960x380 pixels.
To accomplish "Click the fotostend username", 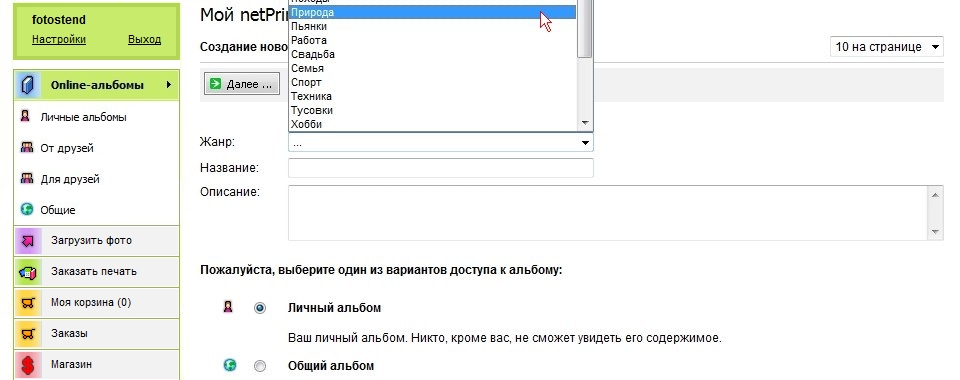I will pyautogui.click(x=59, y=20).
